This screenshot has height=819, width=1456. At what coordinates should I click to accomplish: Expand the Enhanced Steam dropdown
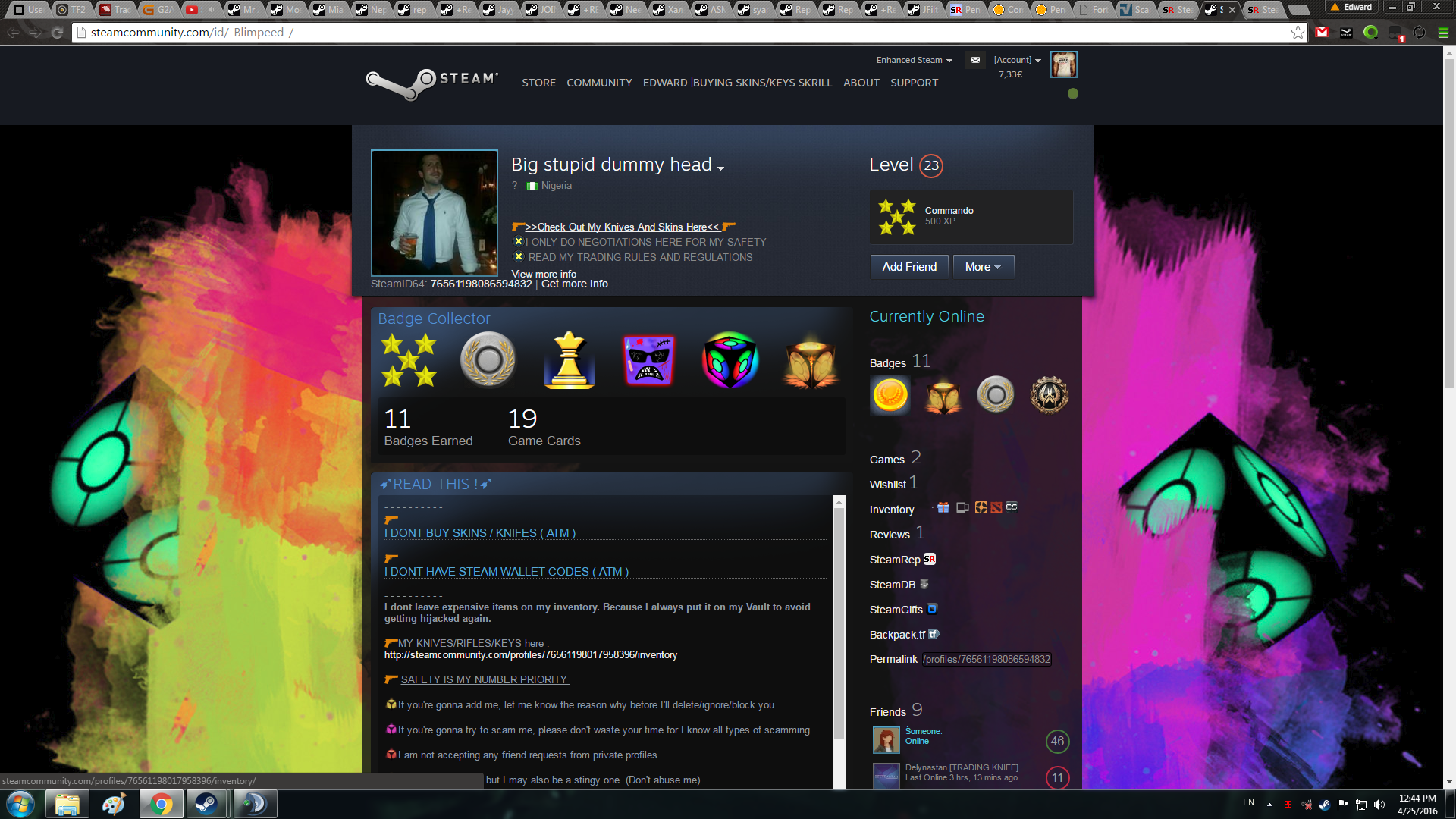(914, 60)
